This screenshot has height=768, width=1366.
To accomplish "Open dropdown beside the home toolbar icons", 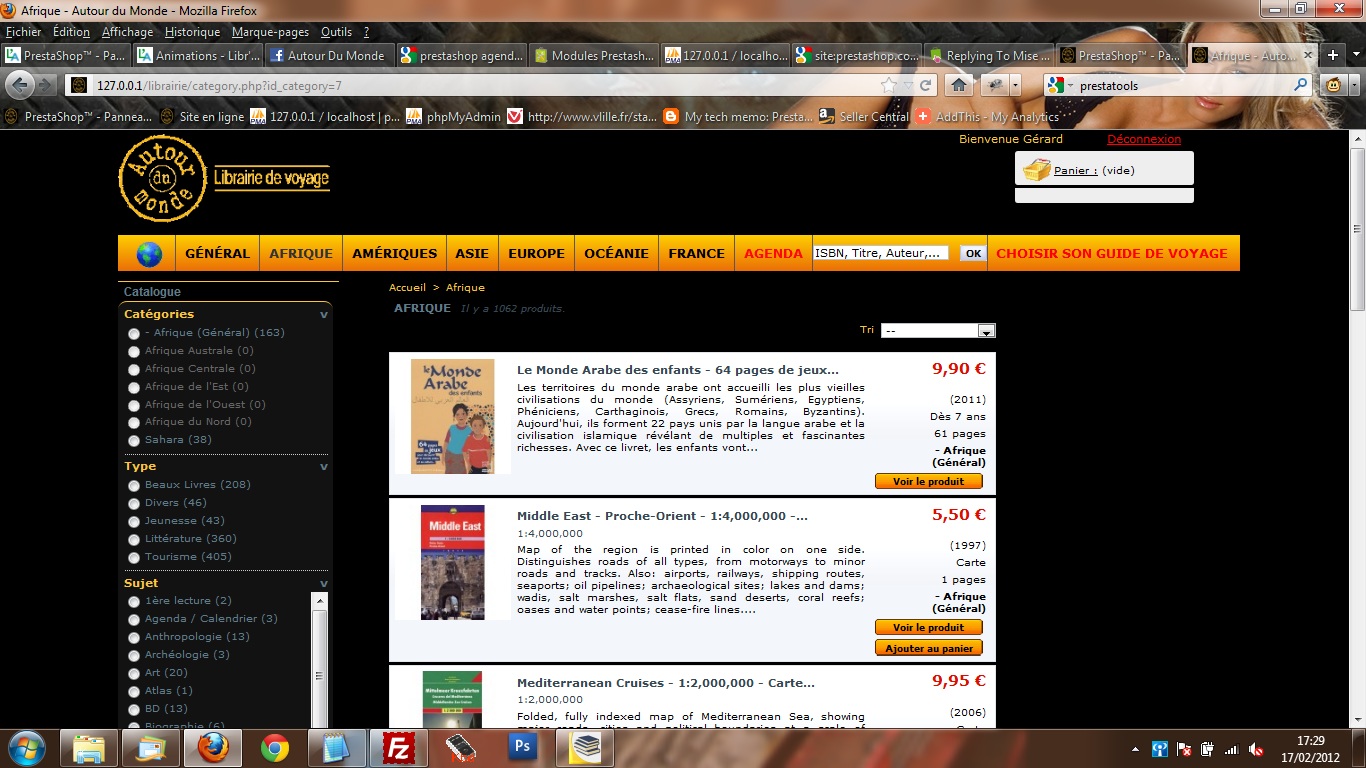I will click(x=1016, y=85).
